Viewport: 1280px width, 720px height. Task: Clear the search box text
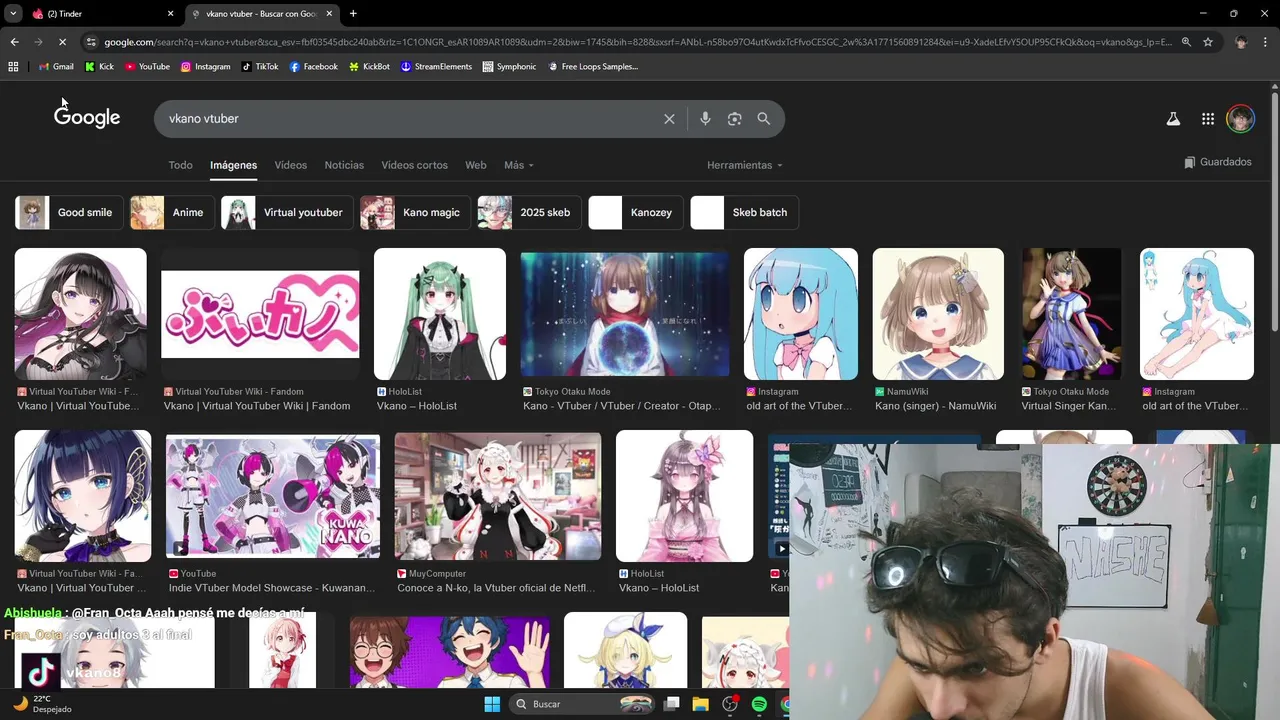click(x=669, y=119)
